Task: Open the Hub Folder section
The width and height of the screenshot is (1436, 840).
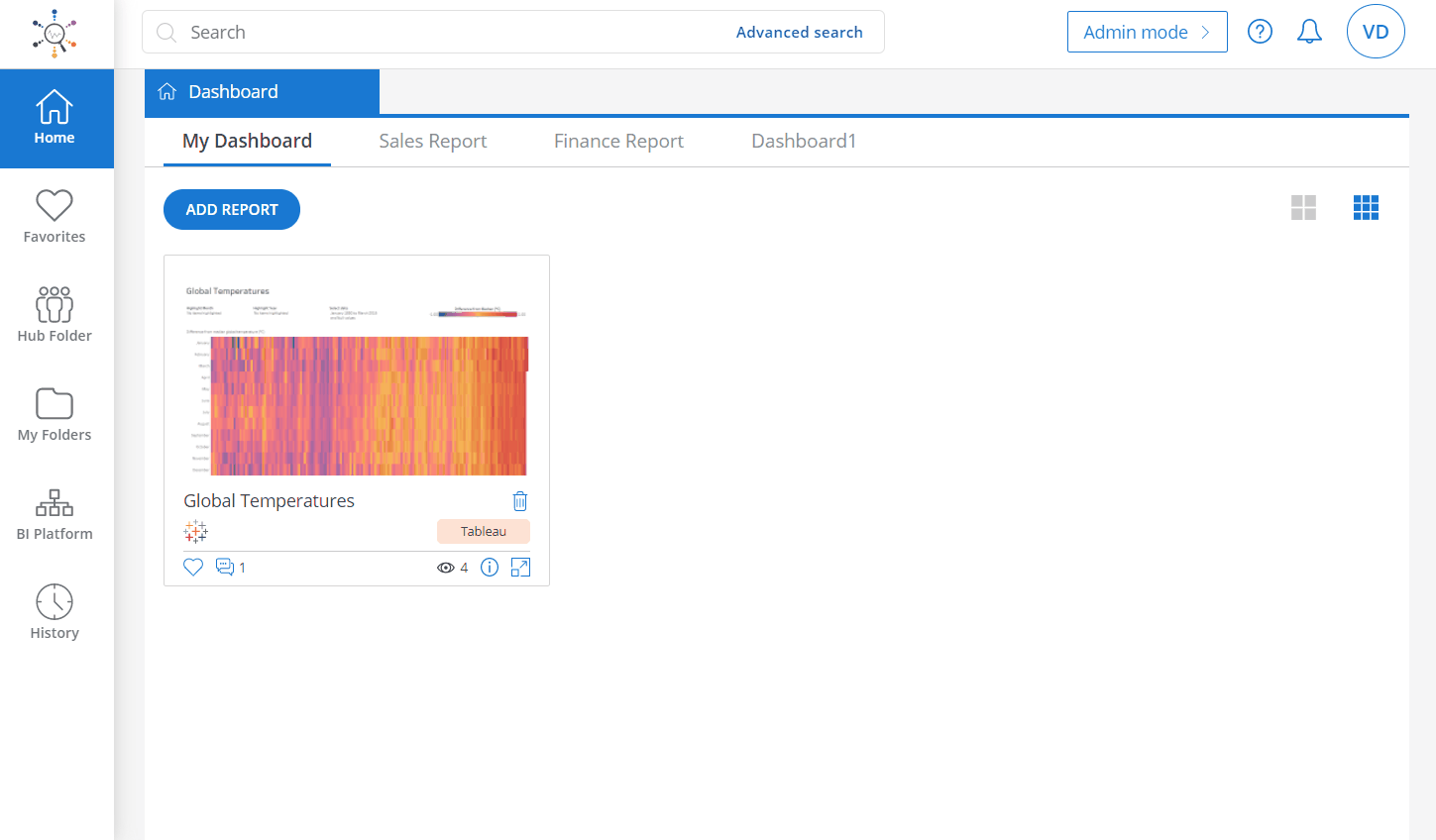Action: point(55,315)
